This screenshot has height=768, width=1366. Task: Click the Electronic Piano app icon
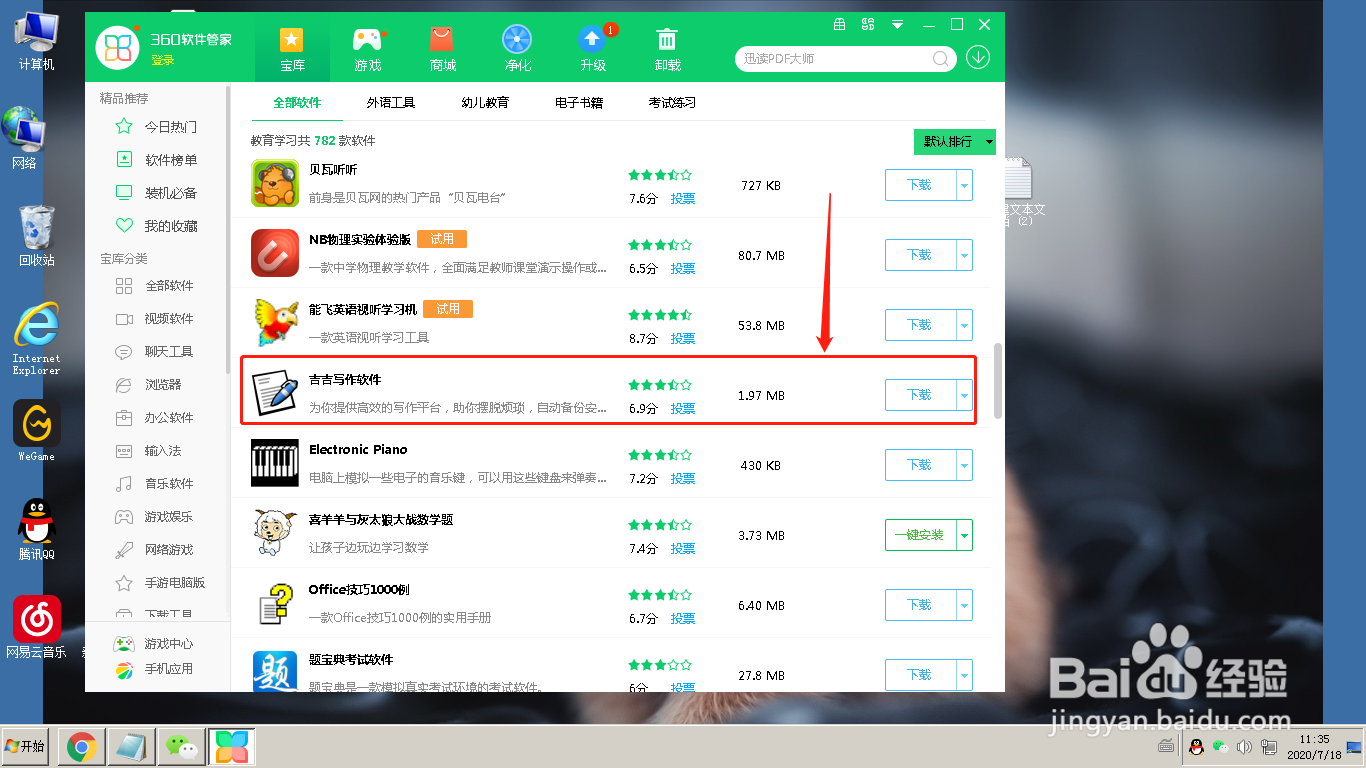click(x=275, y=464)
